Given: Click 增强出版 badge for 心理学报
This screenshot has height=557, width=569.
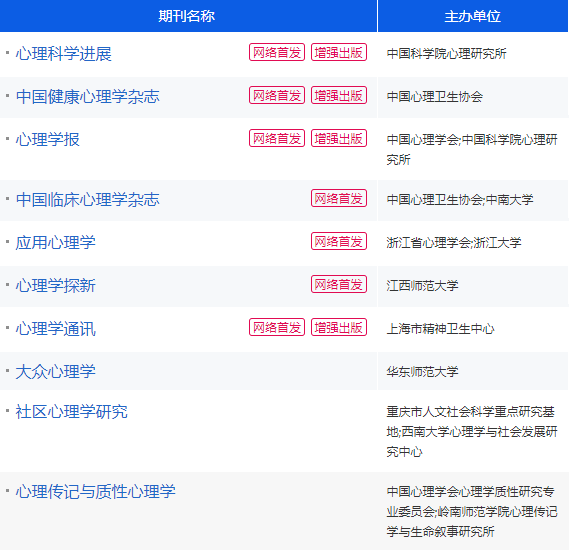Looking at the screenshot, I should click(x=339, y=138).
